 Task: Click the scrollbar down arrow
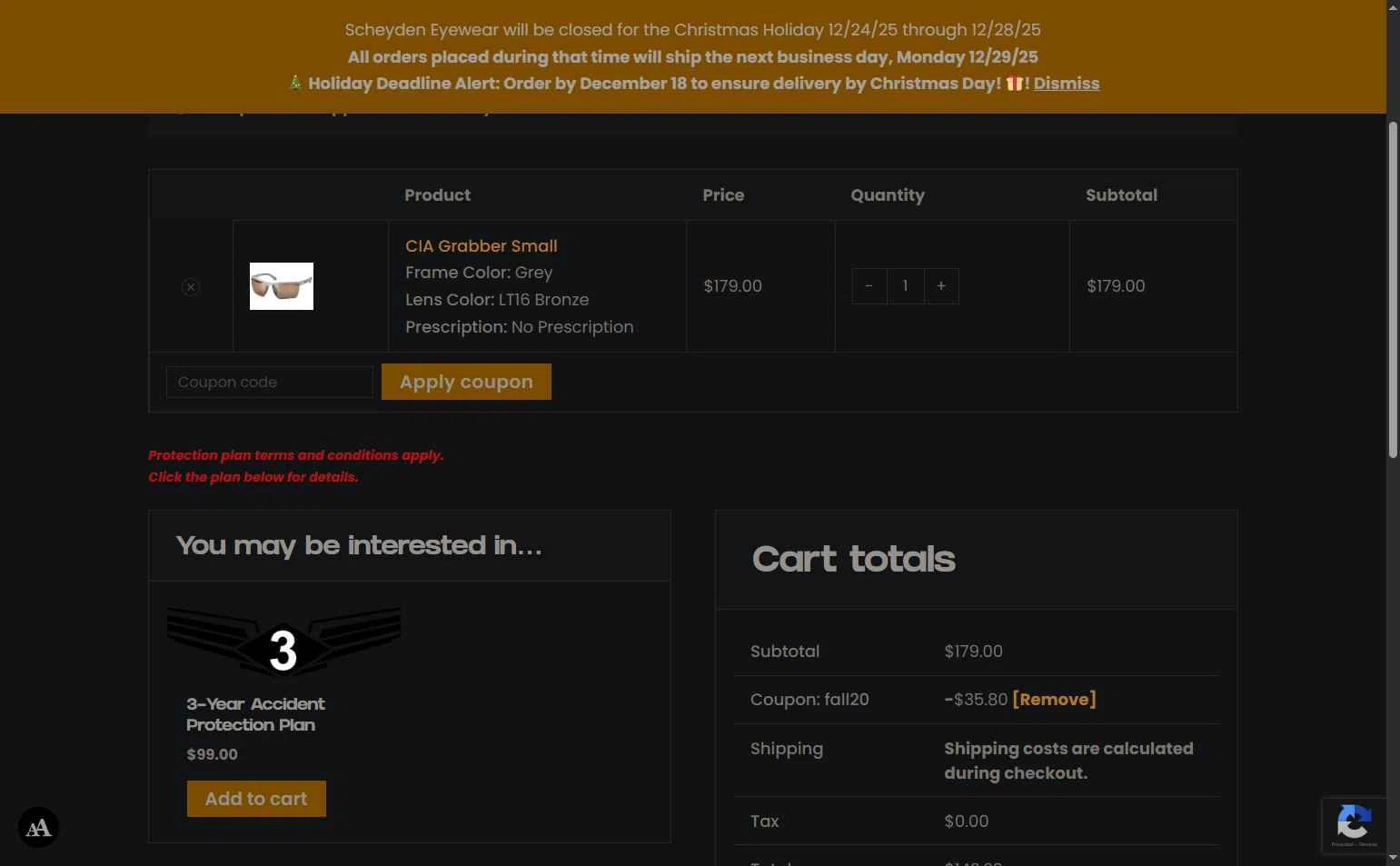point(1393,859)
